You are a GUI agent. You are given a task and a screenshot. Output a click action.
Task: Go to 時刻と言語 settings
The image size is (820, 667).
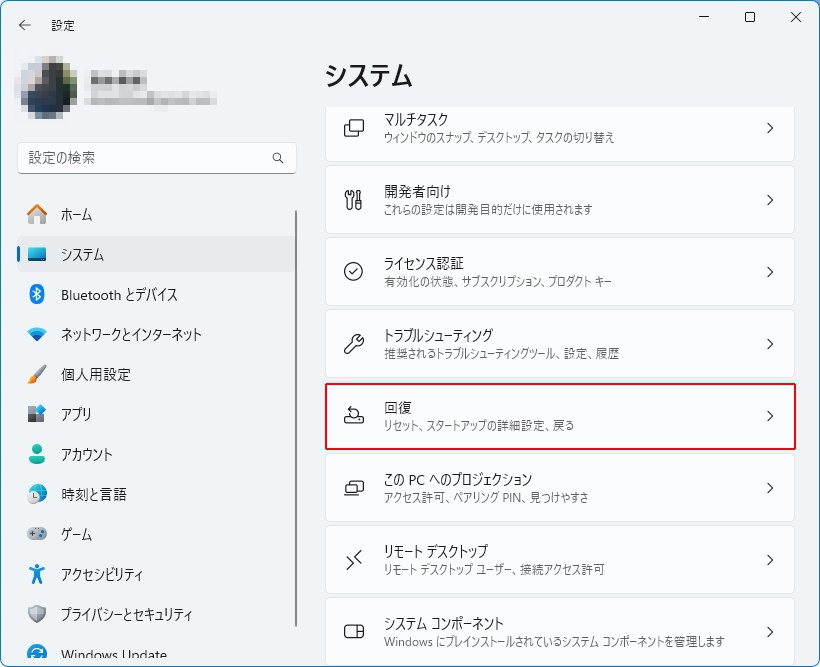point(93,494)
